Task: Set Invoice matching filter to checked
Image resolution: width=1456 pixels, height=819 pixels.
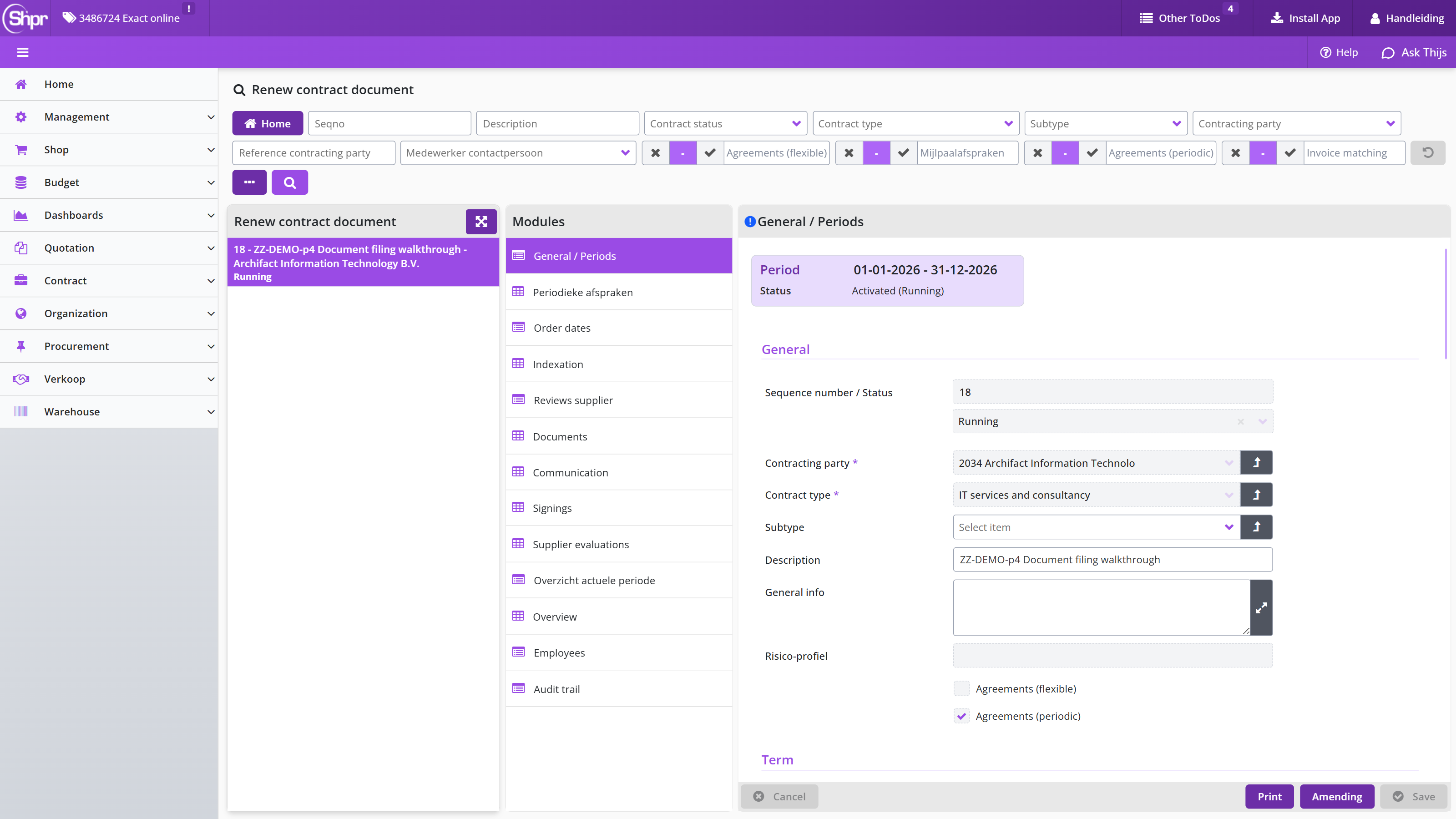Action: coord(1290,152)
